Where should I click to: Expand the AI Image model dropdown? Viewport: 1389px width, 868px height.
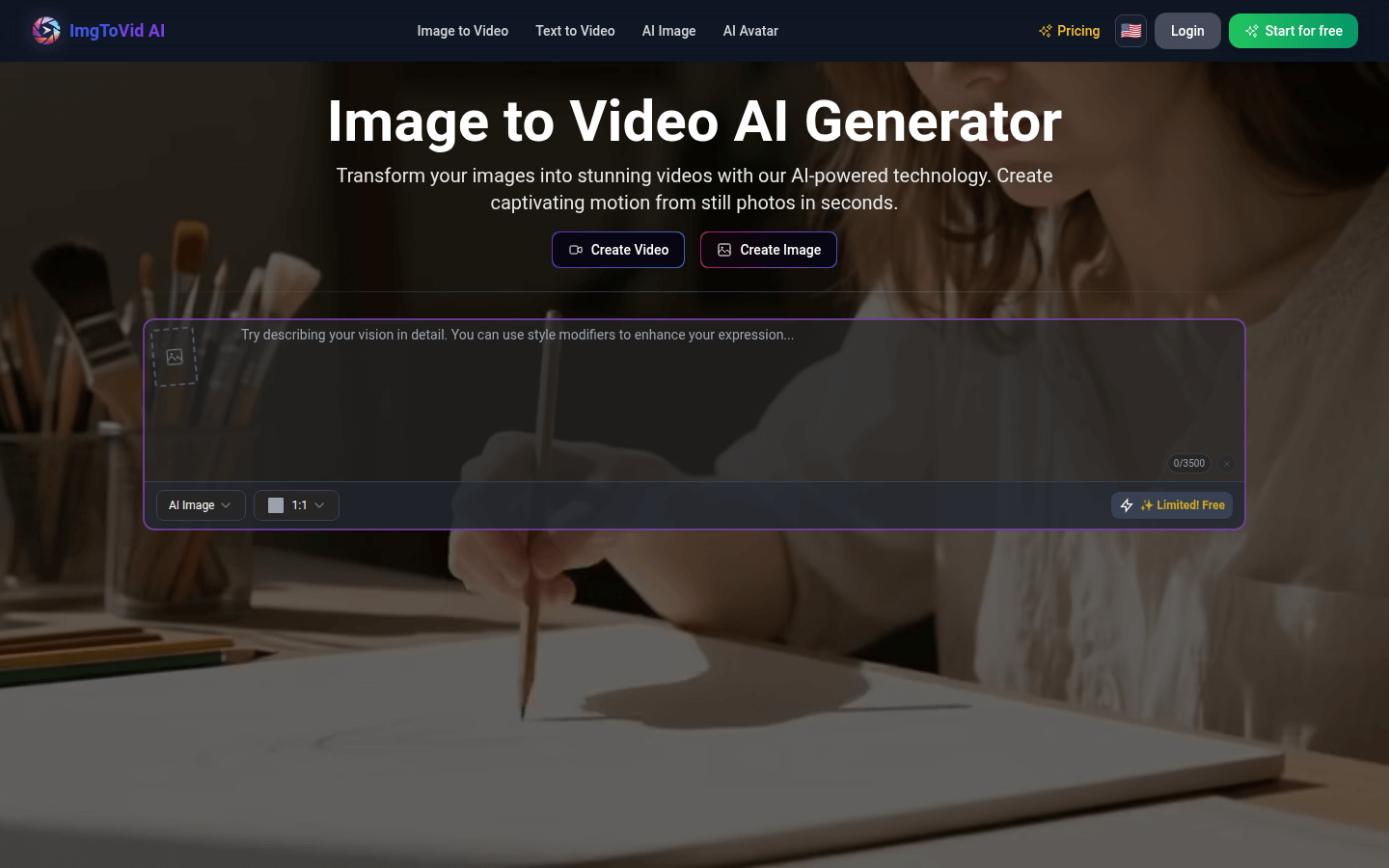pos(201,505)
